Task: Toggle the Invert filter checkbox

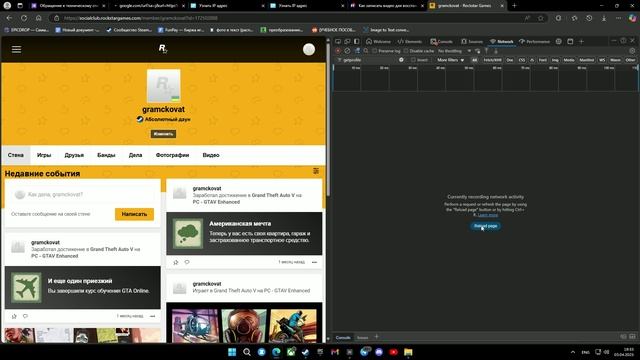Action: click(x=413, y=60)
